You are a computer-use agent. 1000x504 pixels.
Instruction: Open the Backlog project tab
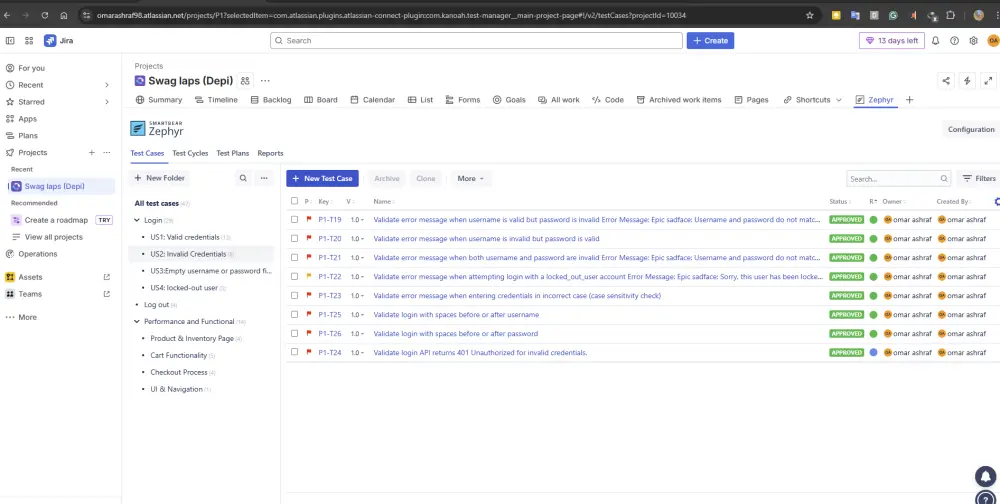coord(270,100)
